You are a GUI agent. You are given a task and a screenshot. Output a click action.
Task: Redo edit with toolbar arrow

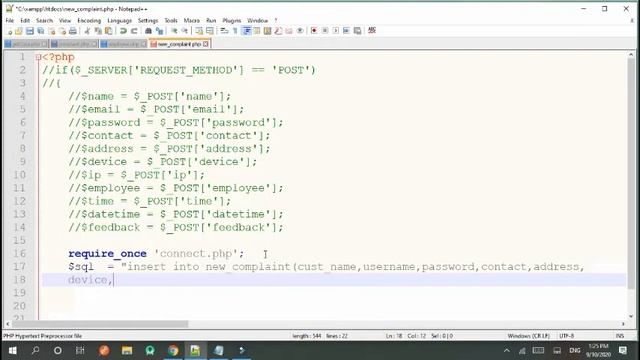[x=133, y=31]
